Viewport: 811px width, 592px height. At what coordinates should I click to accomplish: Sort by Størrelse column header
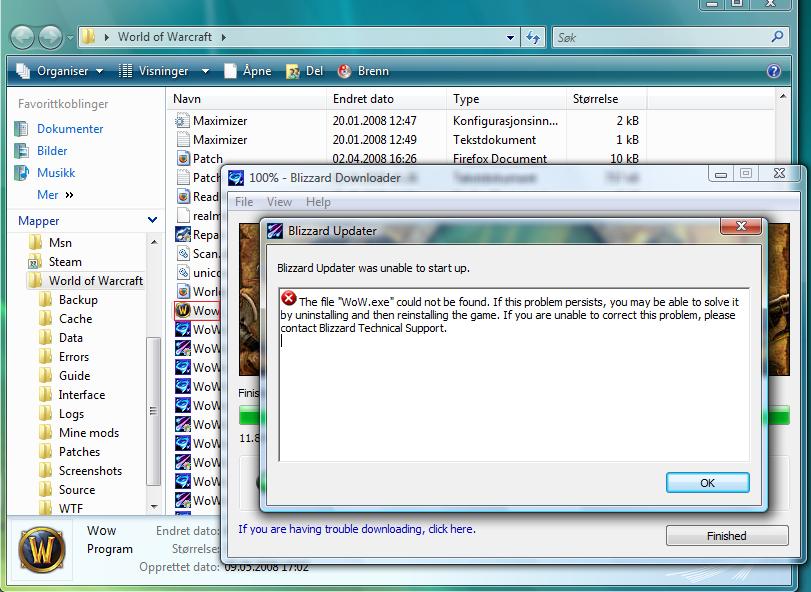click(606, 99)
